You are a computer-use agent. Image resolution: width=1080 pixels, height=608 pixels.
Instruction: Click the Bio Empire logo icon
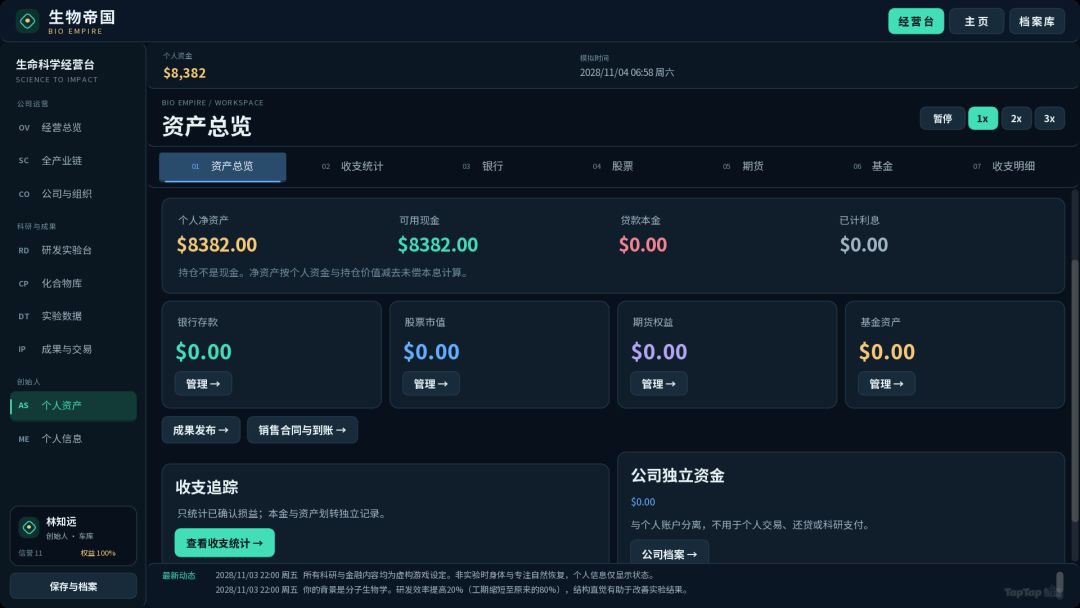28,21
